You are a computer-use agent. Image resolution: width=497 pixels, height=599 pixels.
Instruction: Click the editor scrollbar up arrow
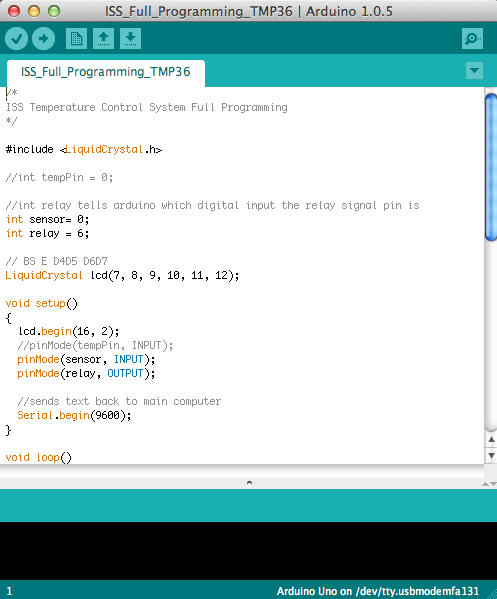(492, 440)
